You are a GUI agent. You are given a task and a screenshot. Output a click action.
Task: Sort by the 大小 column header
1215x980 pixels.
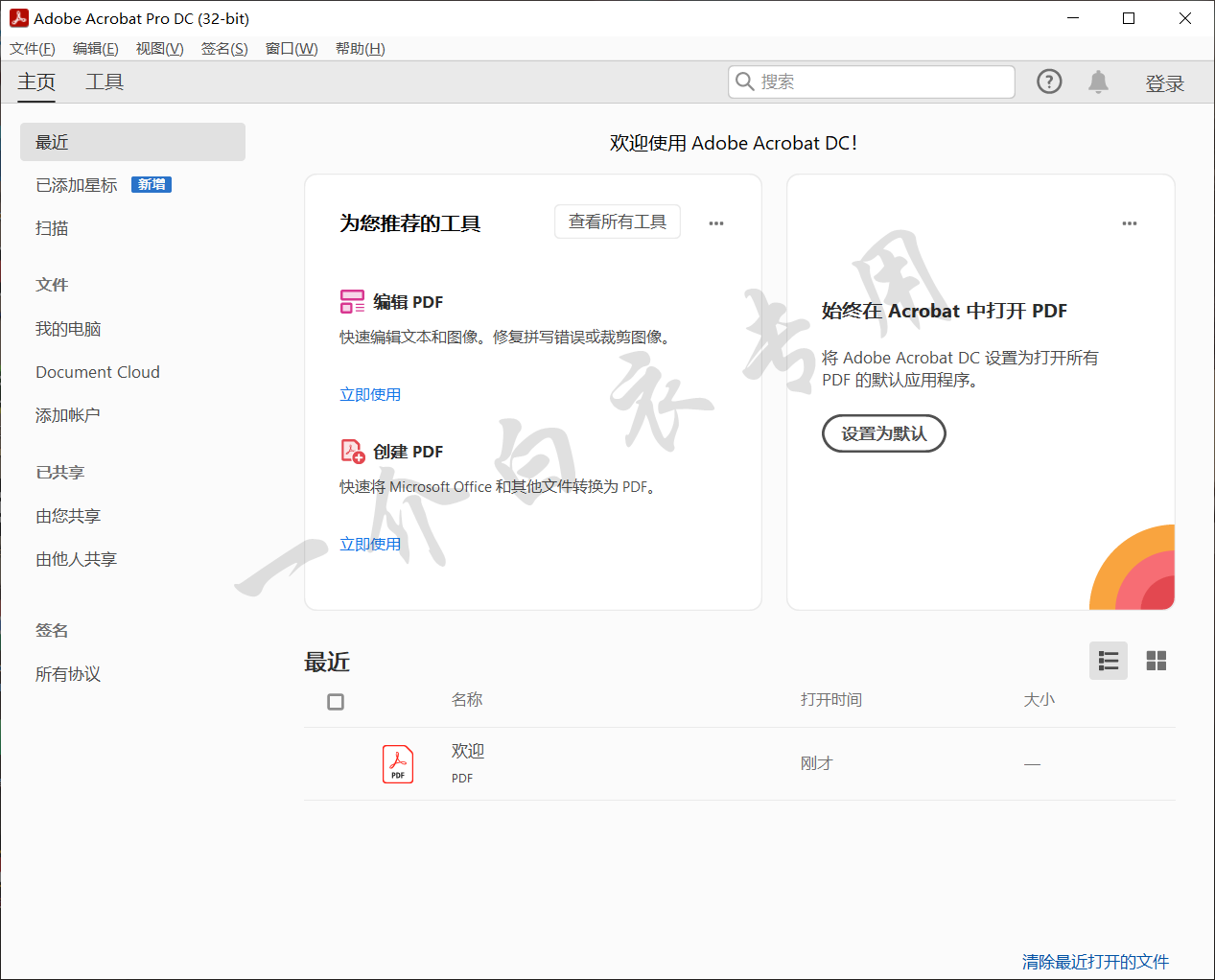(1039, 700)
